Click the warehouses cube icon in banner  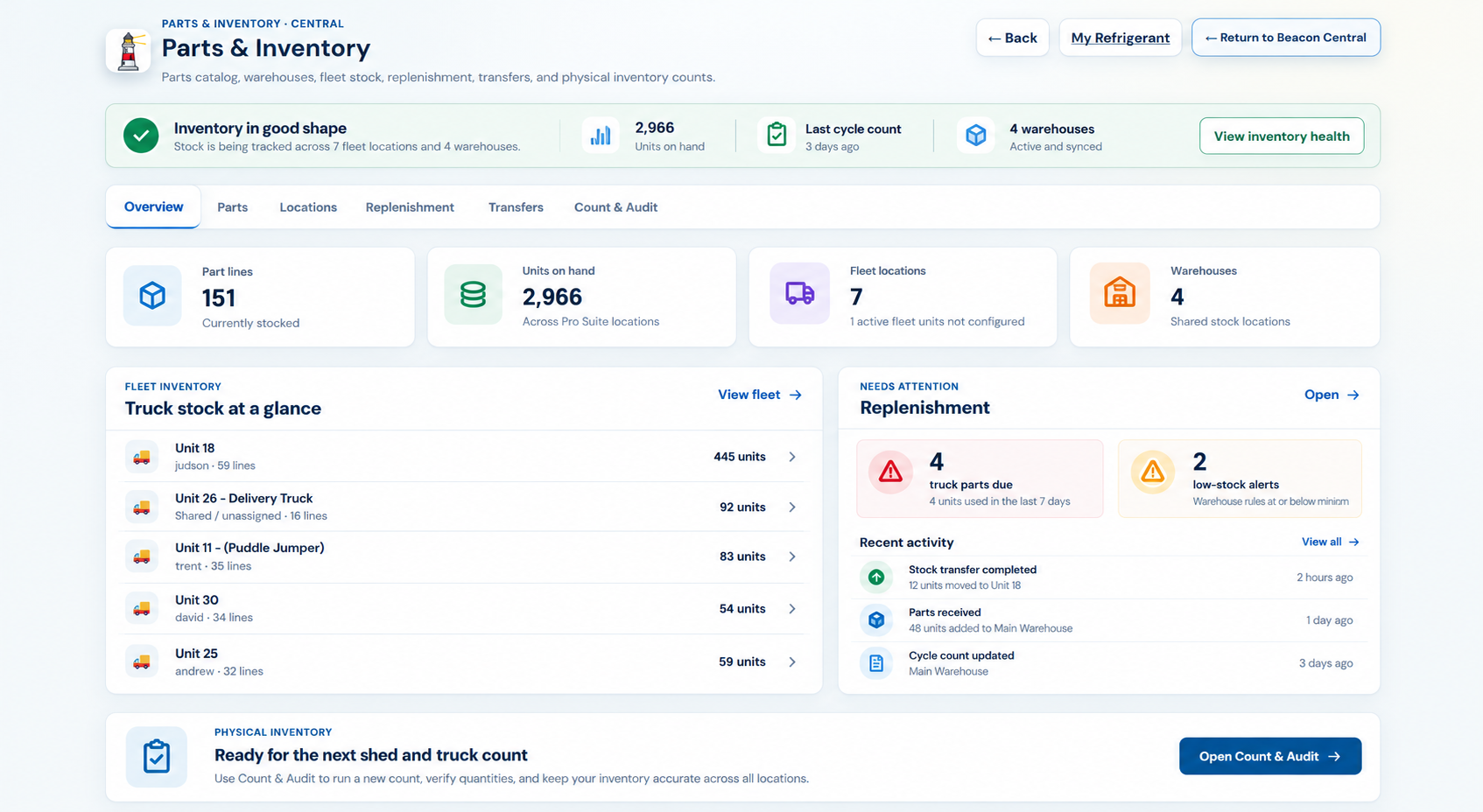pos(976,136)
